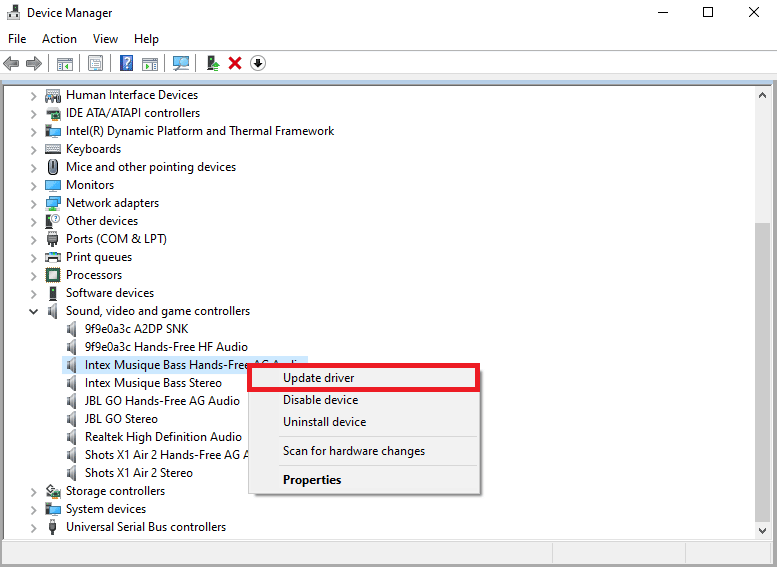Click the vertical scrollbar thumb
This screenshot has height=567, width=777.
tap(763, 372)
